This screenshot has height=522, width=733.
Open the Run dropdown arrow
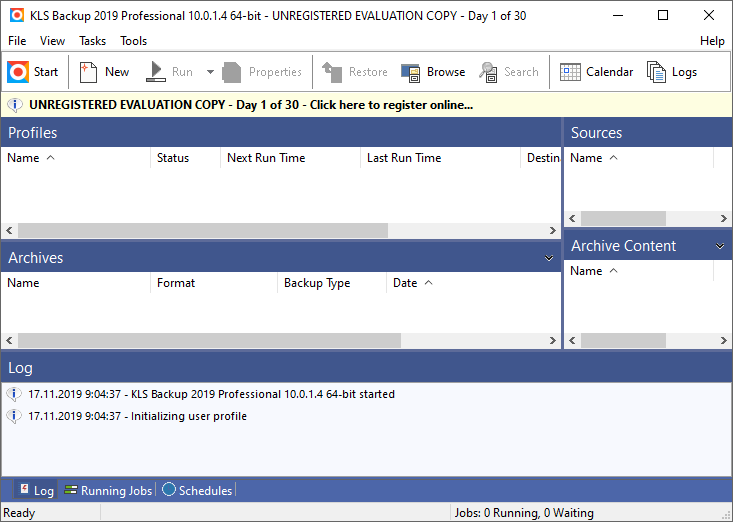click(210, 72)
